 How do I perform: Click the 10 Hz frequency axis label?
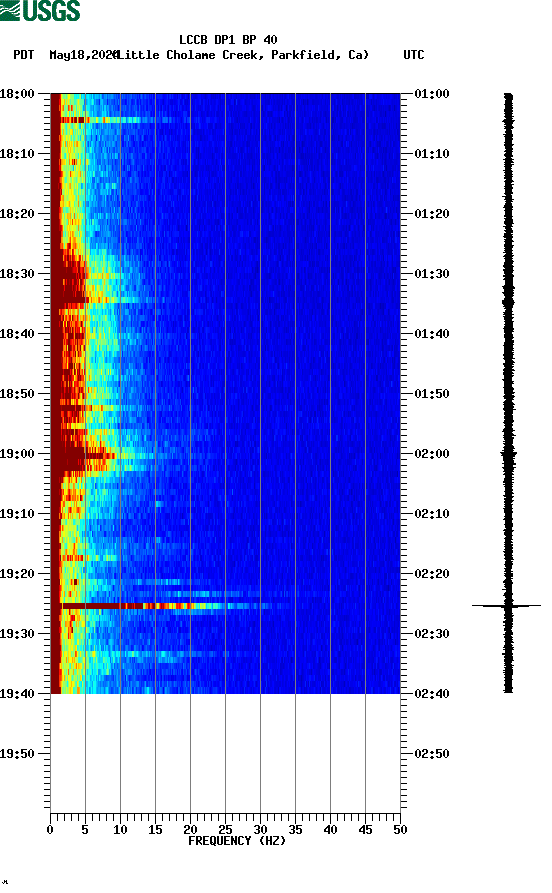pyautogui.click(x=120, y=830)
